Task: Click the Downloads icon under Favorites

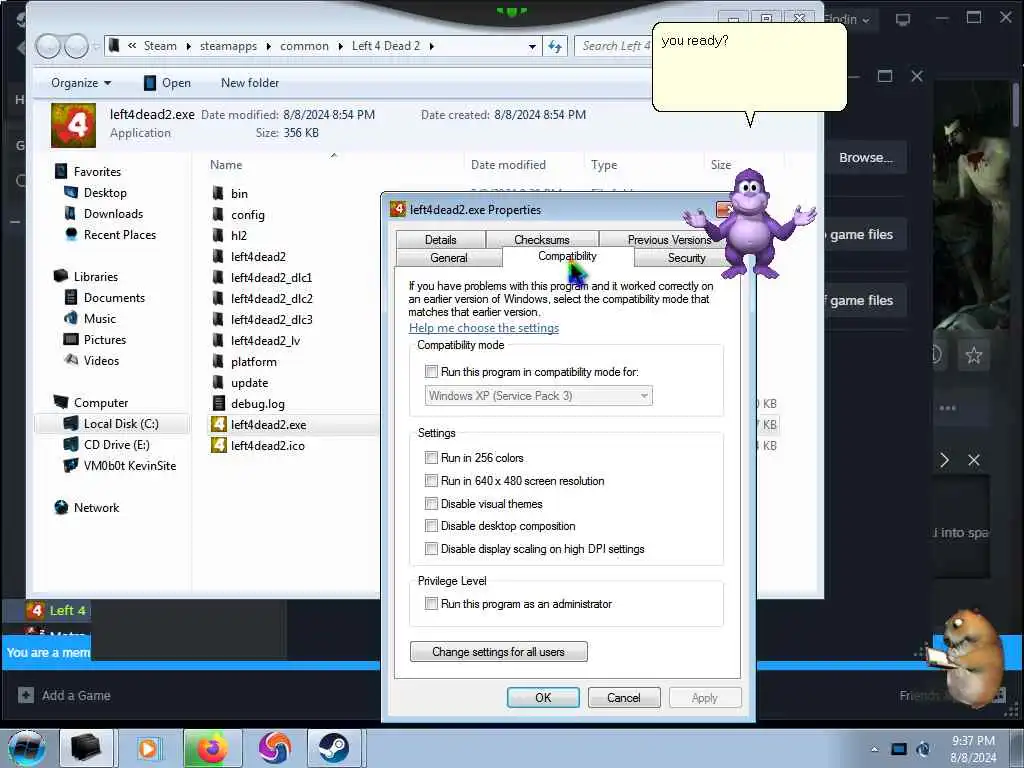Action: (71, 213)
